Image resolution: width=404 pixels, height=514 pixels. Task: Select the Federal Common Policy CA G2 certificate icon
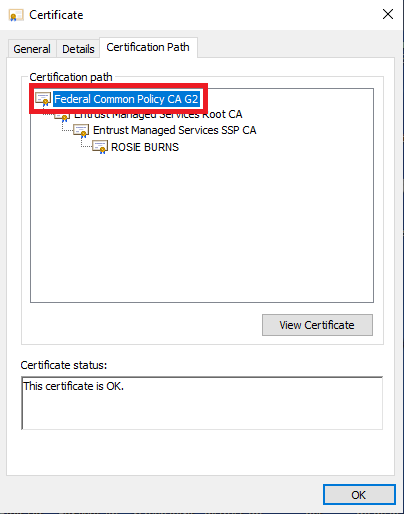(43, 99)
